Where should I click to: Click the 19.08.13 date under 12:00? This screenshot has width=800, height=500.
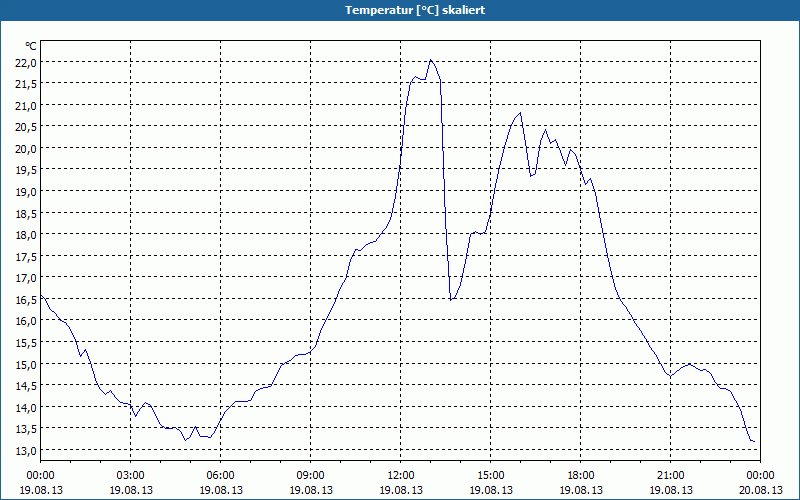(401, 490)
